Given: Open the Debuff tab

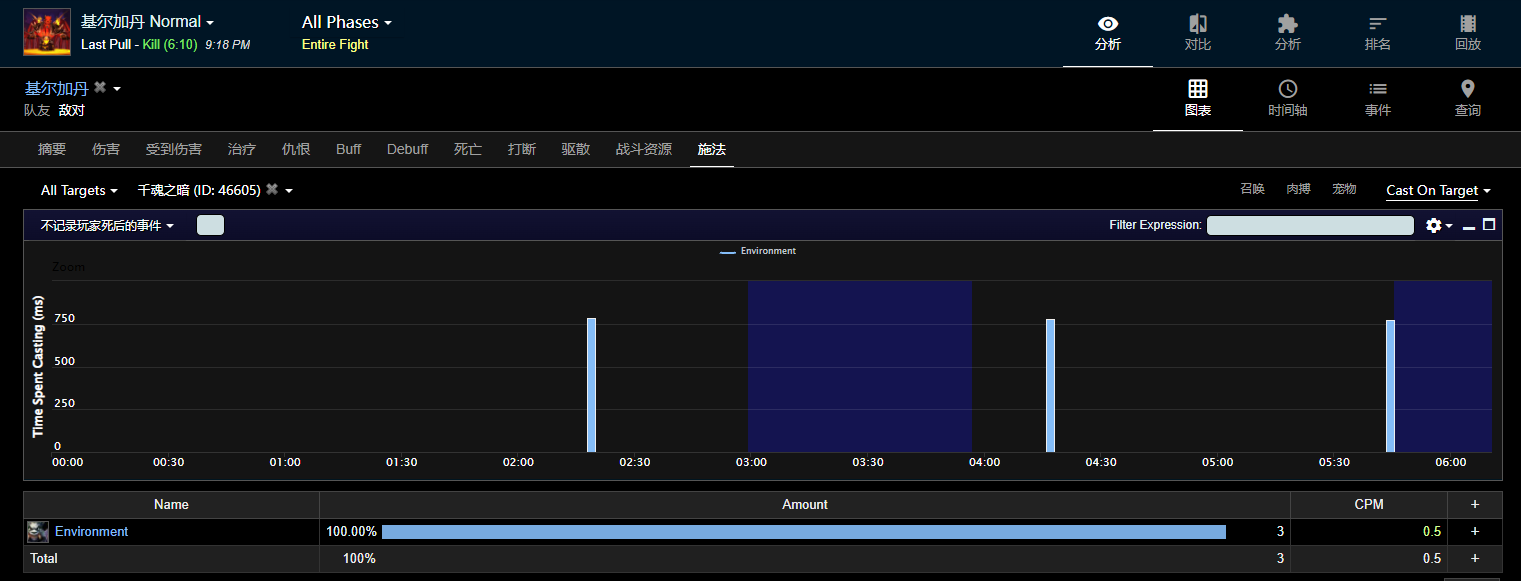Looking at the screenshot, I should [407, 149].
